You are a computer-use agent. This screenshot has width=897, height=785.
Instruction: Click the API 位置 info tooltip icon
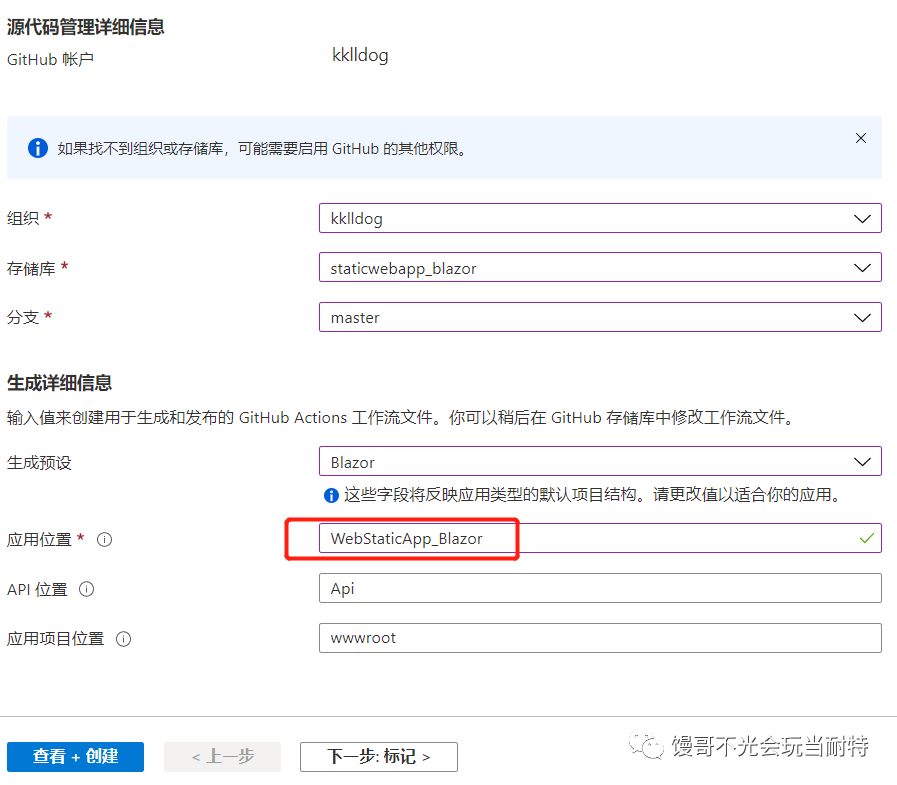tap(86, 589)
